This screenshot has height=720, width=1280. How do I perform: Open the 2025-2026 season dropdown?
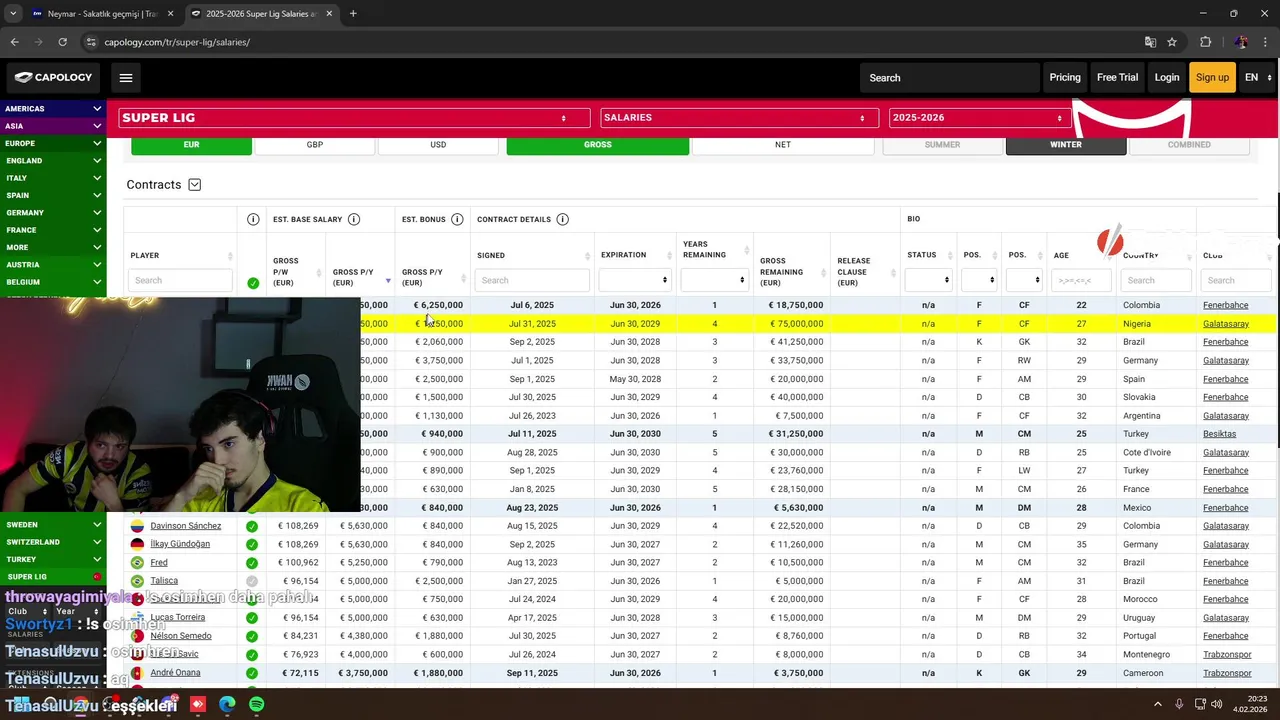981,118
